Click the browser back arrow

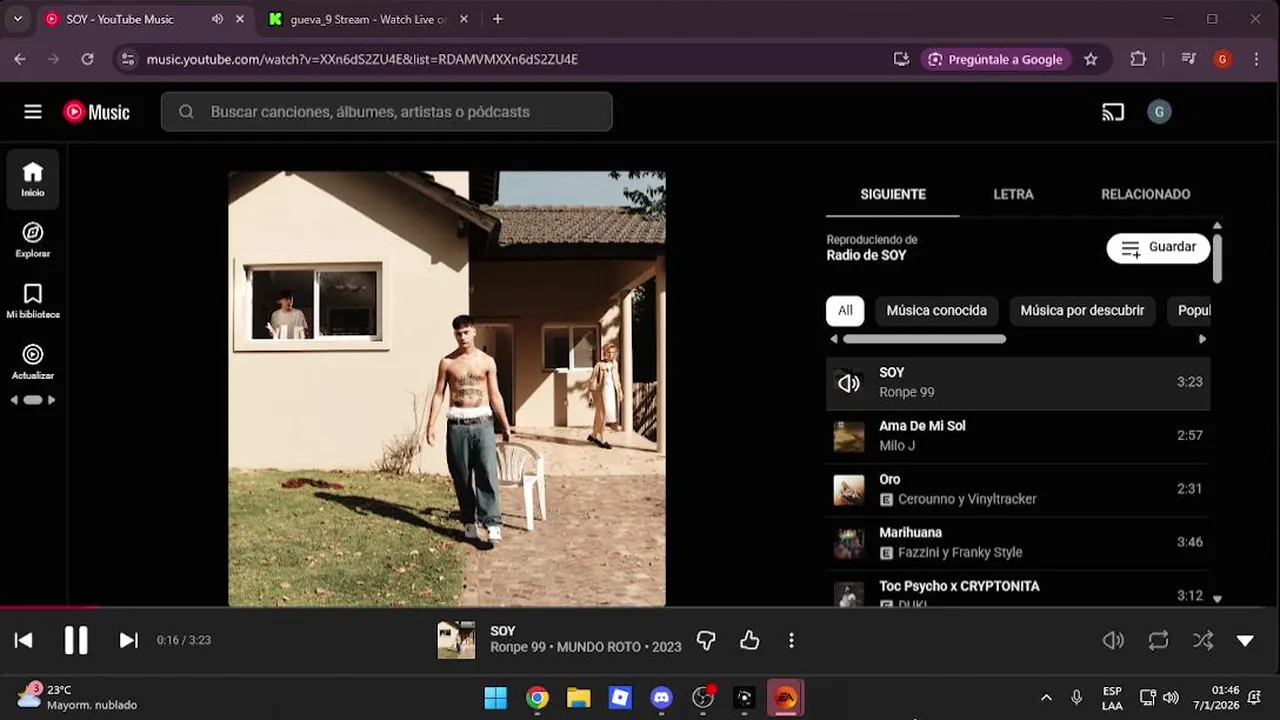[20, 59]
